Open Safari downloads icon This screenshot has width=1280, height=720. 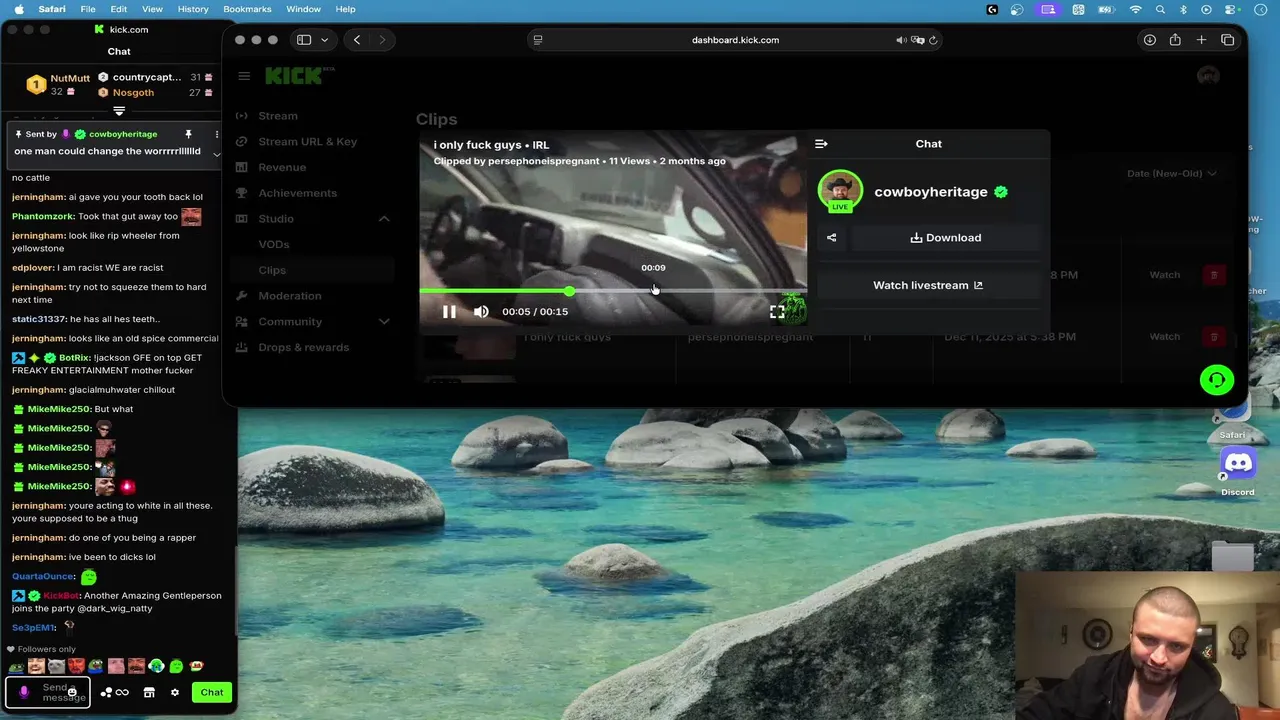(1150, 40)
